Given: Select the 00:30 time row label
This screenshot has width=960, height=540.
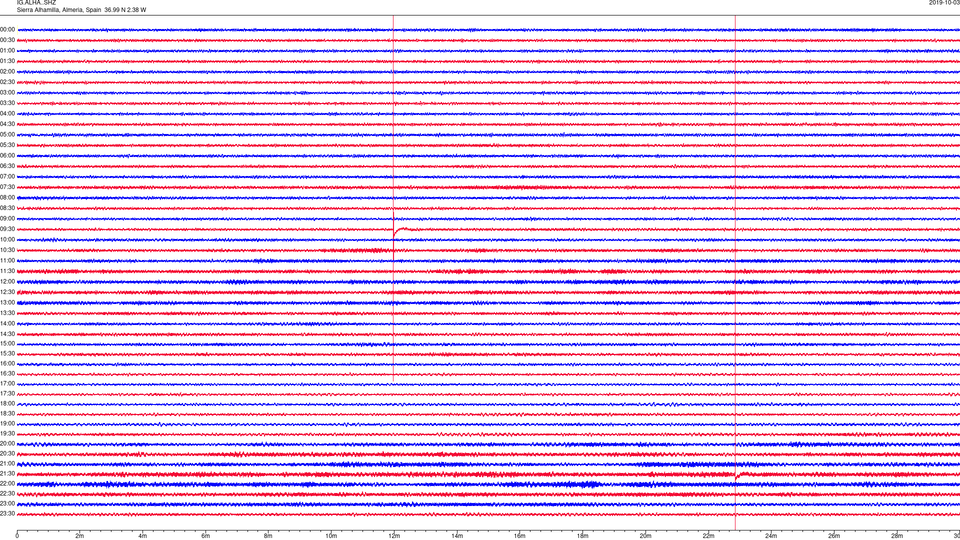Looking at the screenshot, I should pos(7,40).
